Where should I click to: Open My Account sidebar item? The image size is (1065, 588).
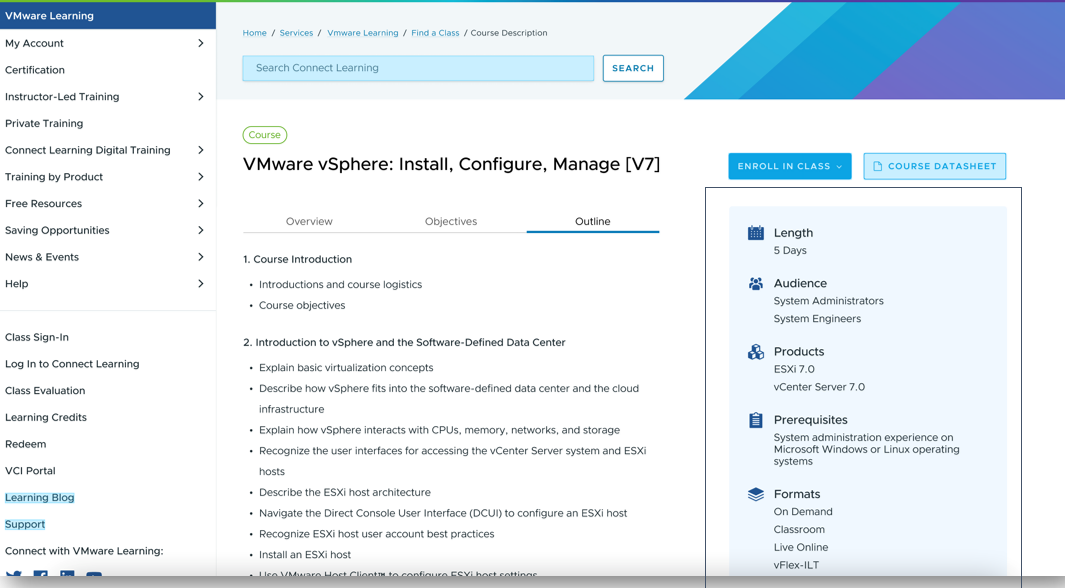click(34, 43)
